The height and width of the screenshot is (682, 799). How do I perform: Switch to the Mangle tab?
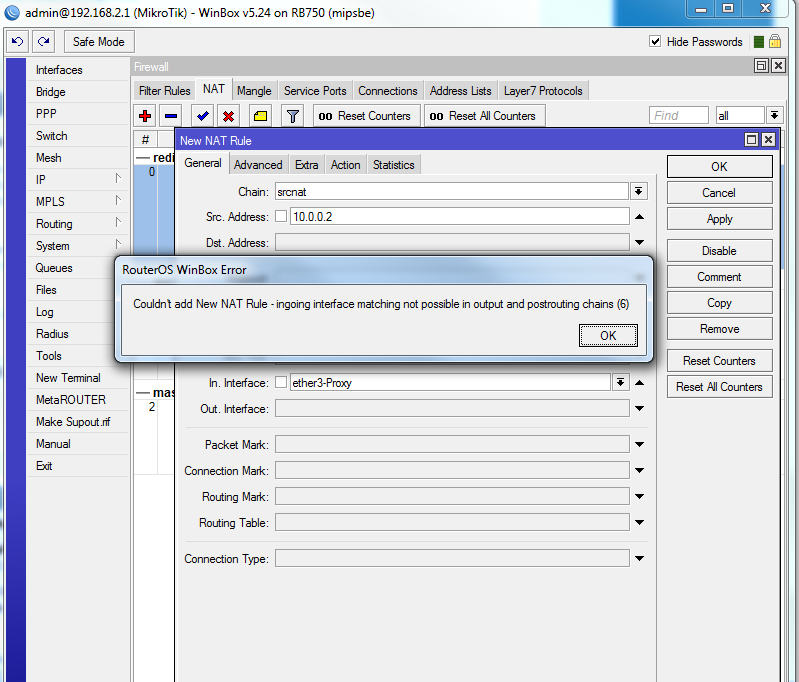[x=254, y=91]
